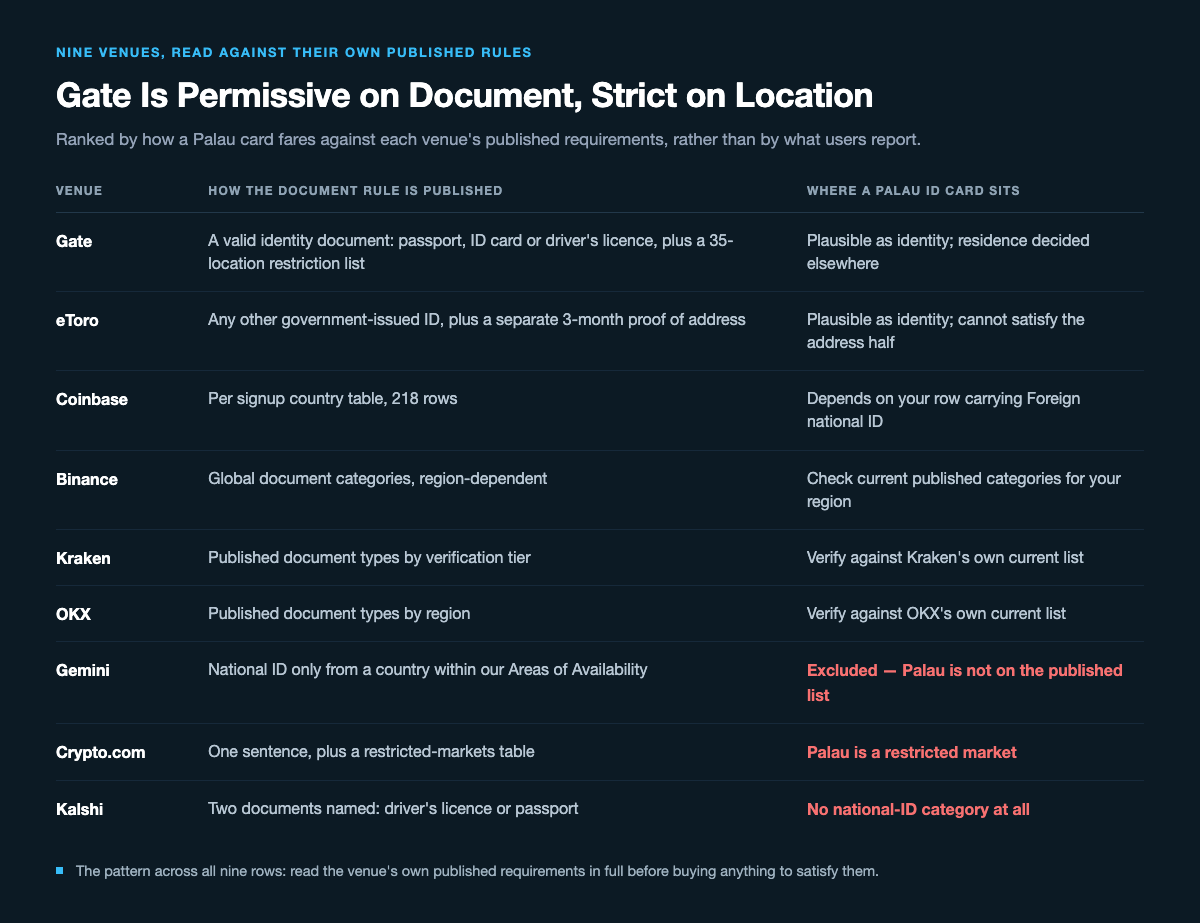Click 'National ID only from a country' text

427,669
